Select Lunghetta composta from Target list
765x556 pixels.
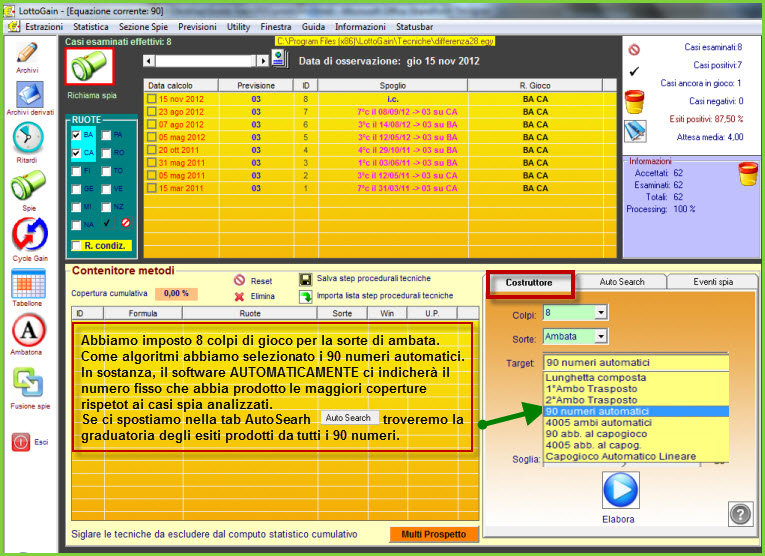click(x=636, y=377)
